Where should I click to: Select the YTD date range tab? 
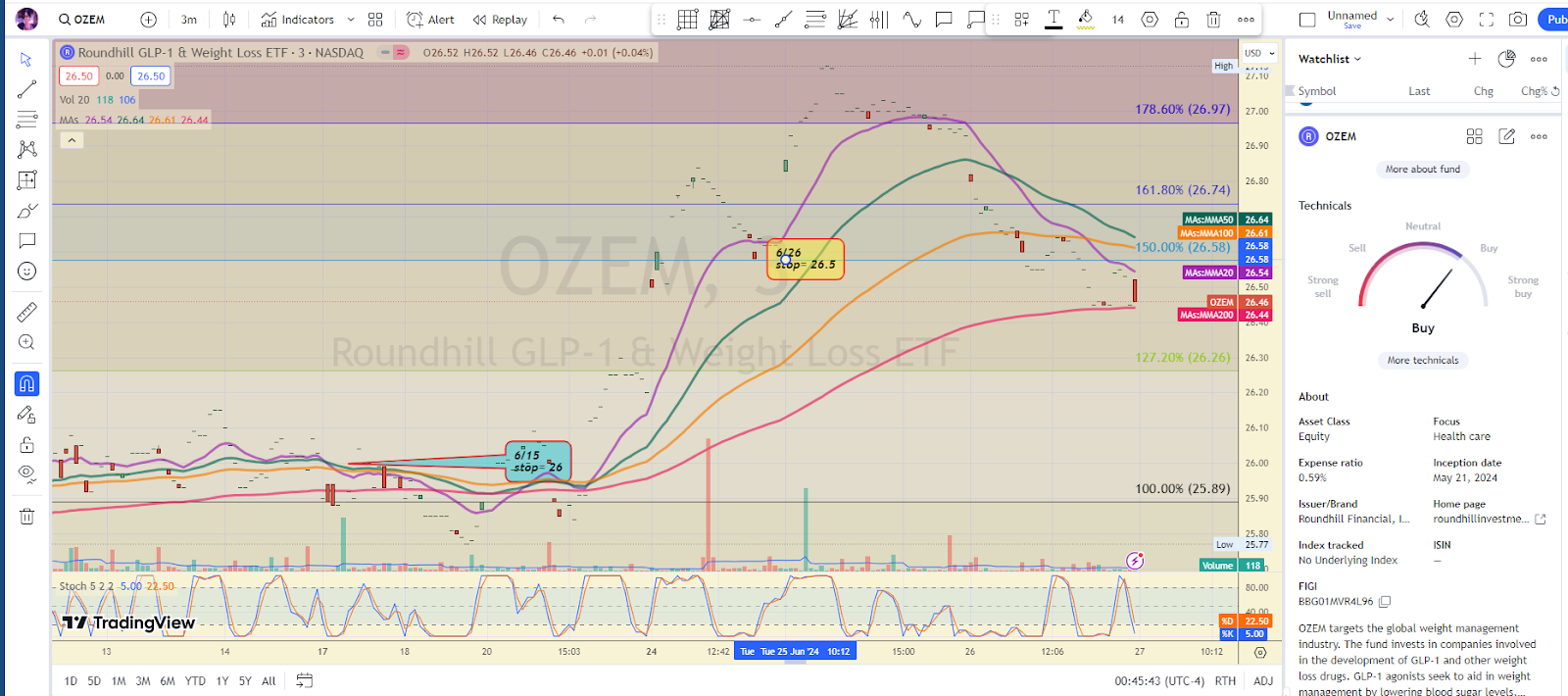coord(195,680)
